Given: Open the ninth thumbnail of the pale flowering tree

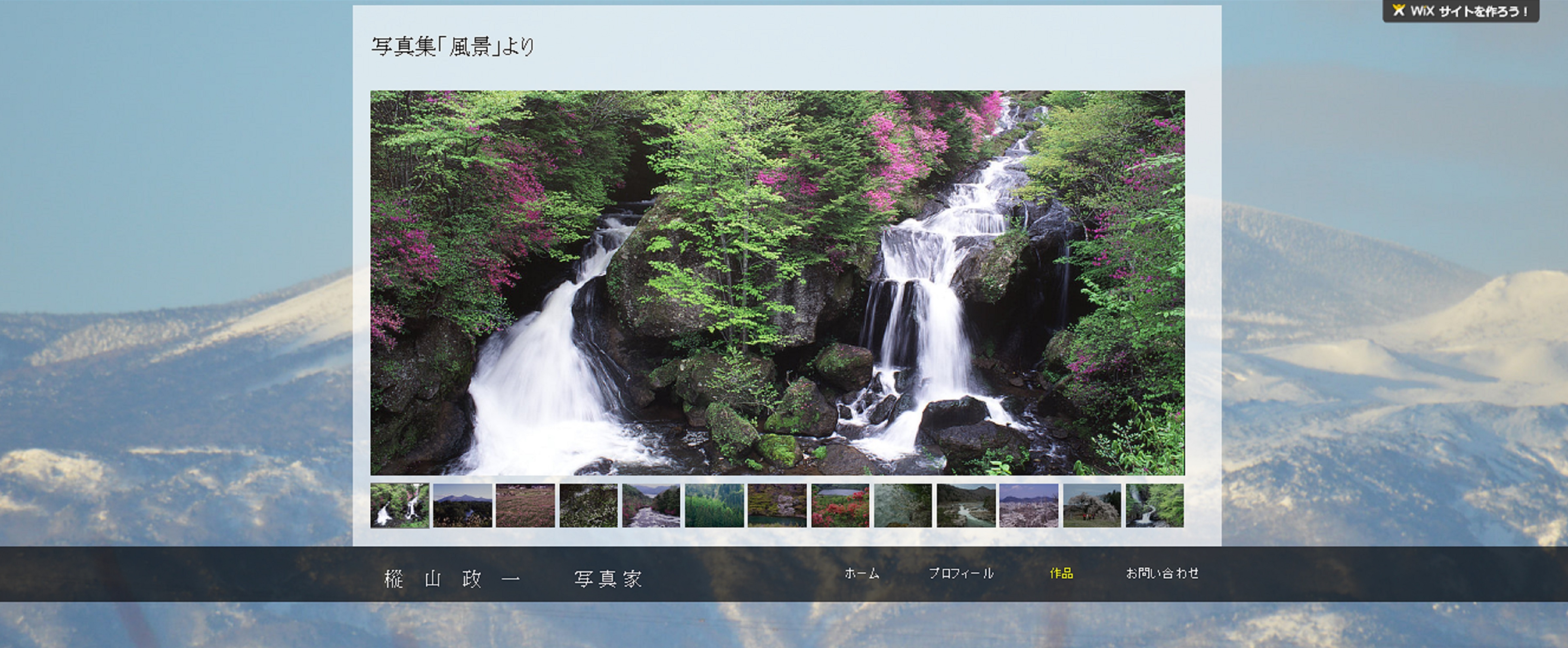Looking at the screenshot, I should pos(903,506).
